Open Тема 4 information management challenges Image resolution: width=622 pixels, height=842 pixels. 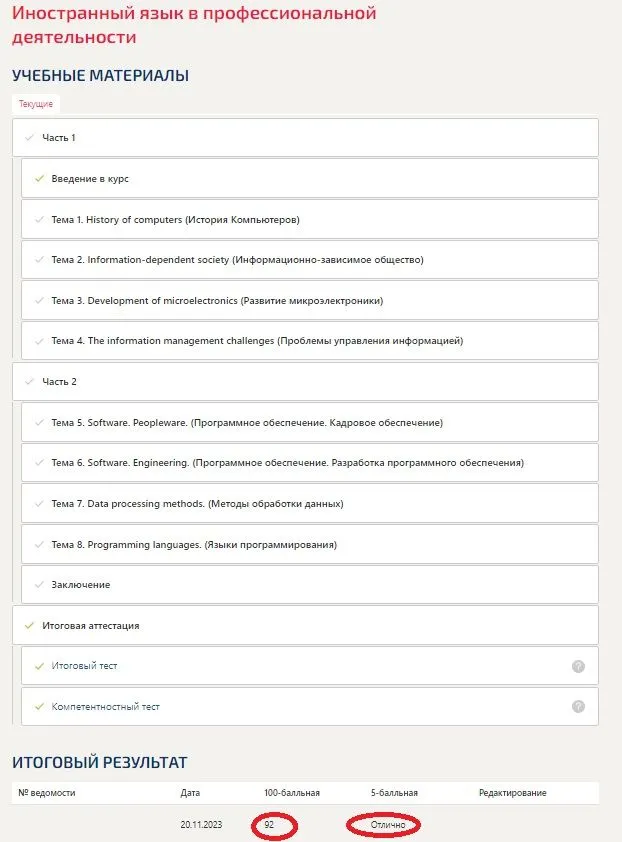pos(257,341)
